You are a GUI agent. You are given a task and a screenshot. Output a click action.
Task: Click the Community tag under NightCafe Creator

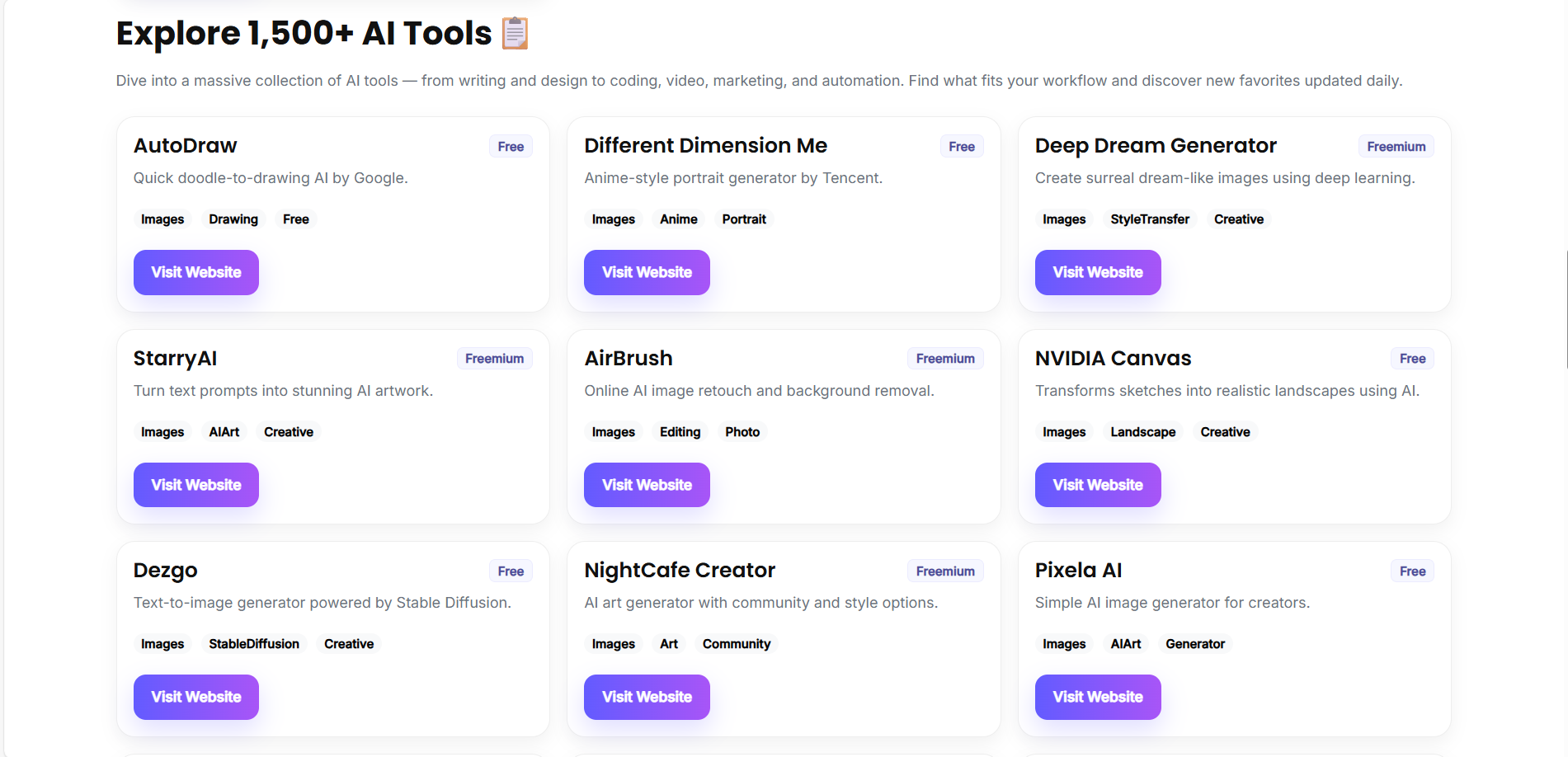coord(737,643)
